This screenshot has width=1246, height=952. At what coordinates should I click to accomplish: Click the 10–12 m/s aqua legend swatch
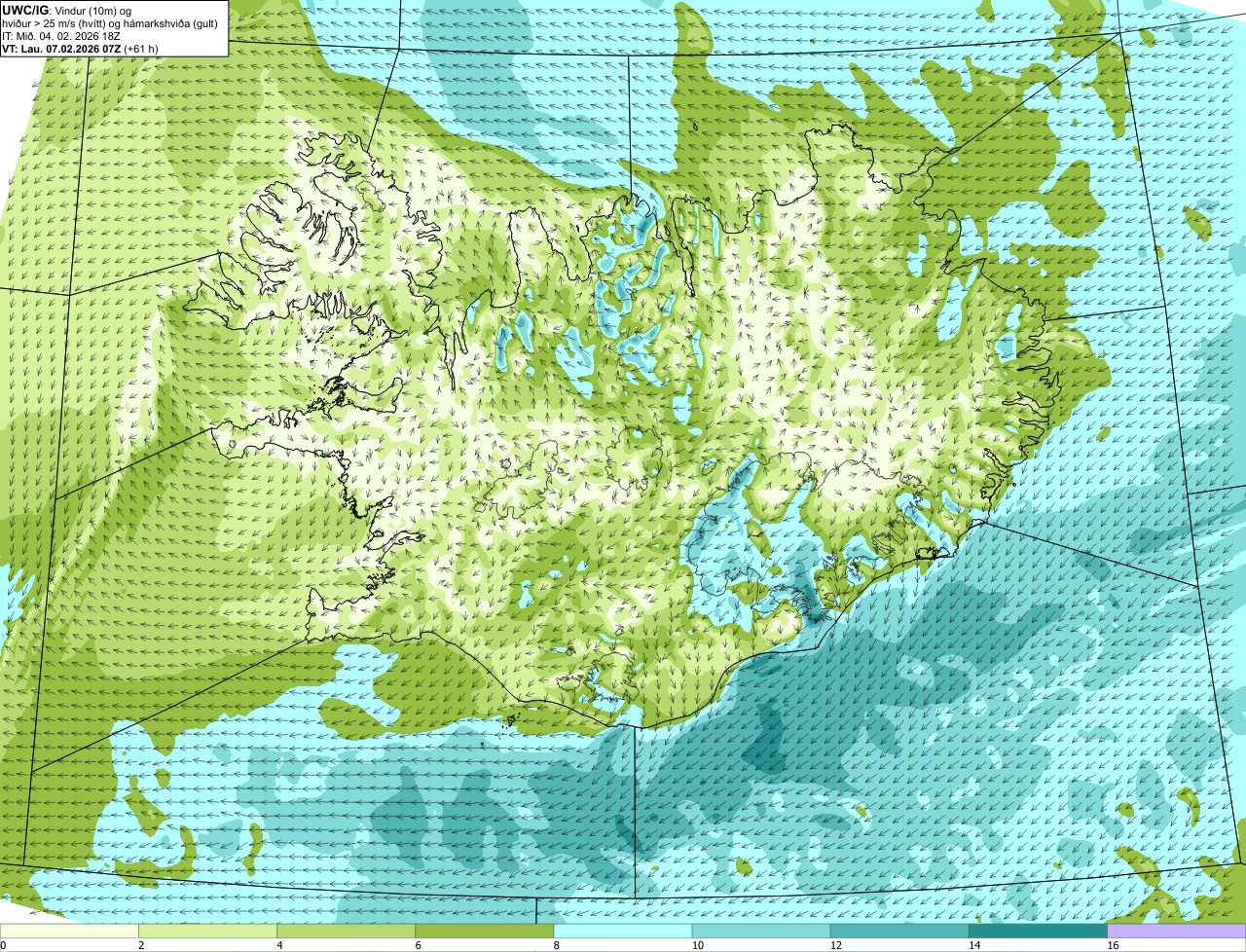tap(761, 932)
